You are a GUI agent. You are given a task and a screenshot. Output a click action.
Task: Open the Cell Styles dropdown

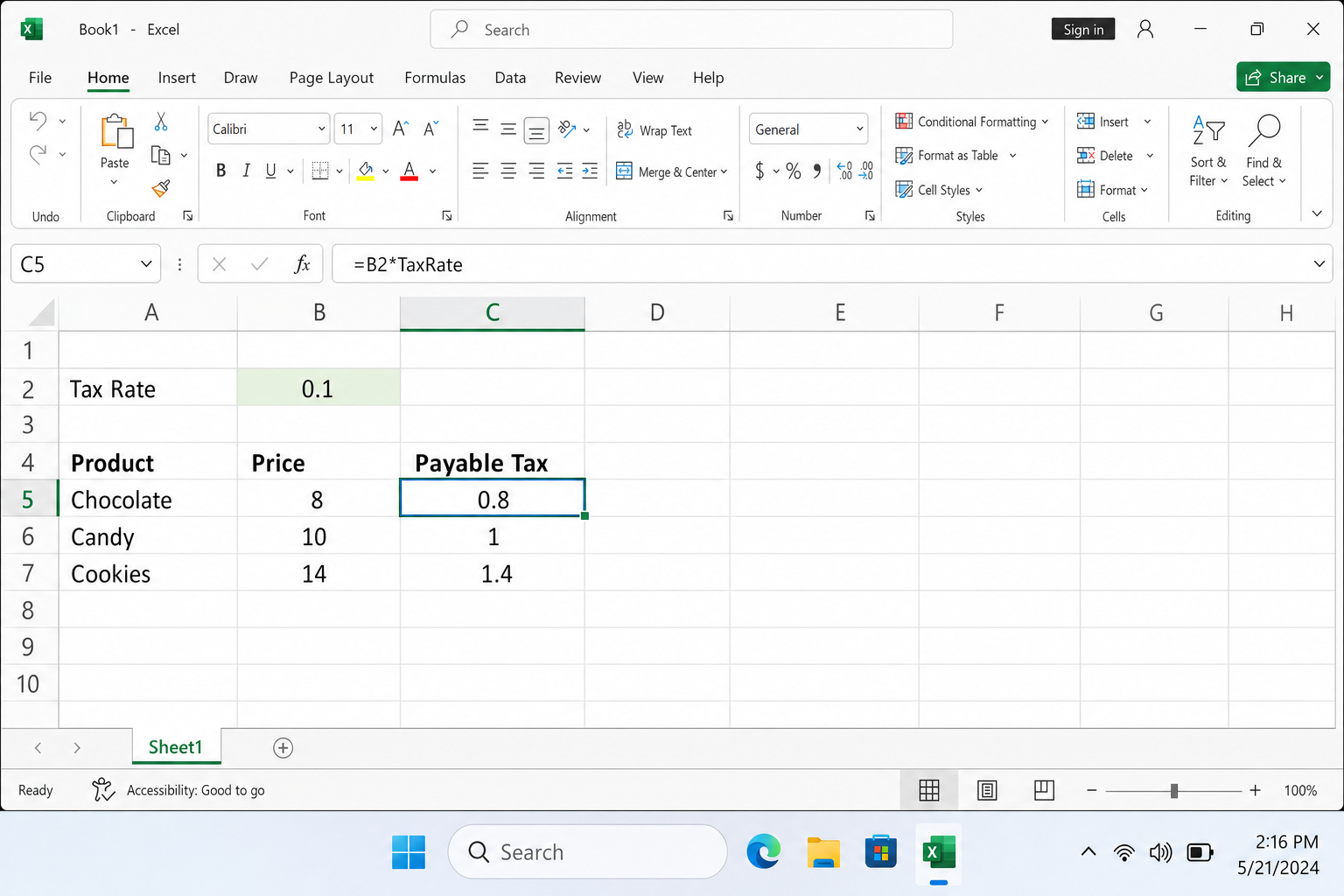pyautogui.click(x=939, y=190)
